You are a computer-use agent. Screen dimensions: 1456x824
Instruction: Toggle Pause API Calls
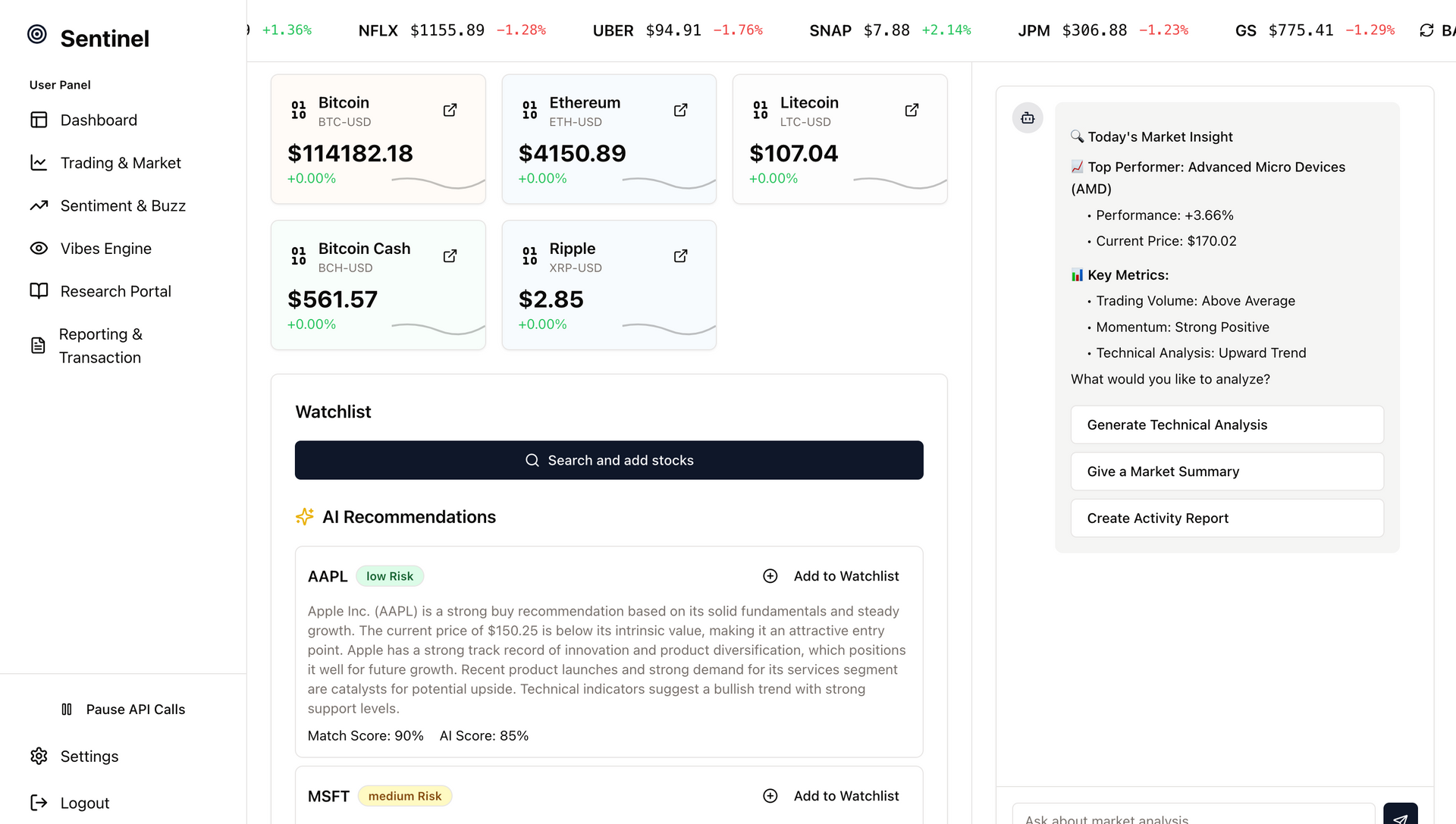point(124,710)
